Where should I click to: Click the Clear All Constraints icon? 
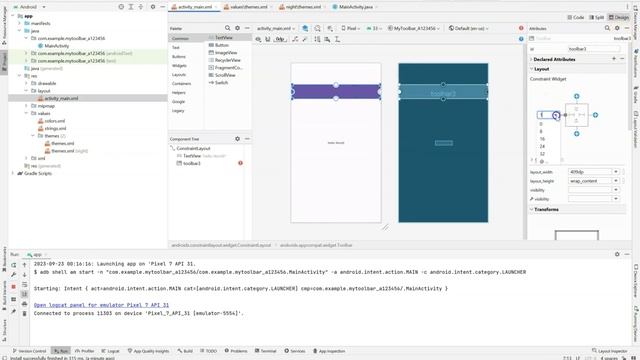click(295, 39)
